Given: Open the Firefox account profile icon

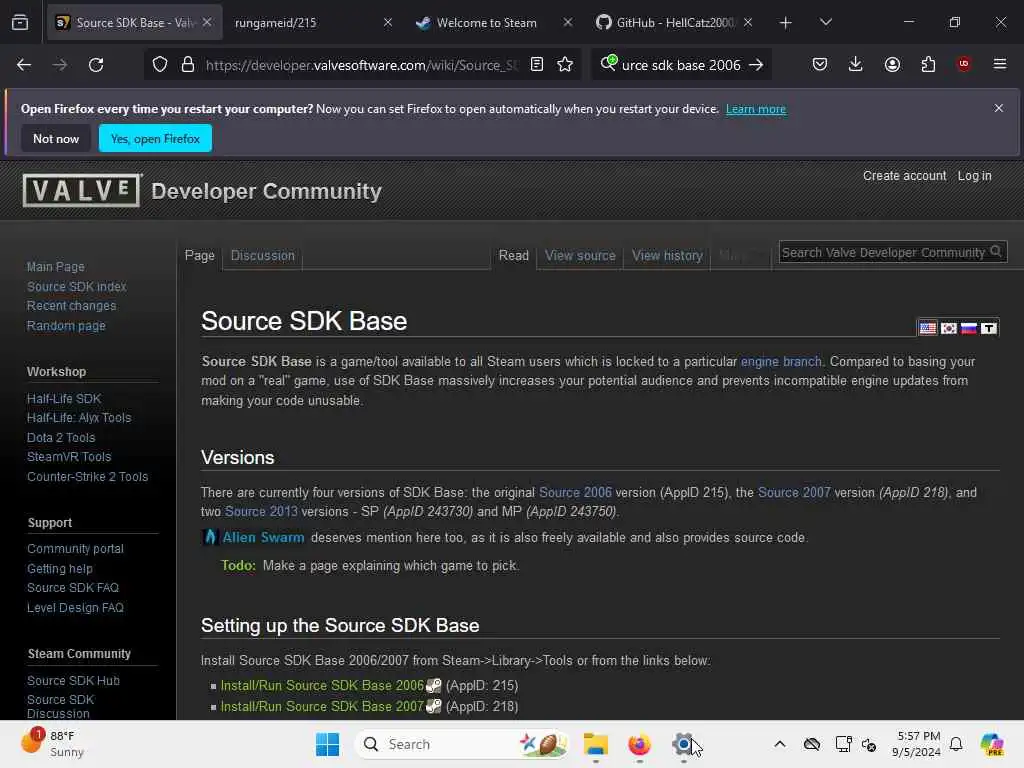Looking at the screenshot, I should click(892, 65).
